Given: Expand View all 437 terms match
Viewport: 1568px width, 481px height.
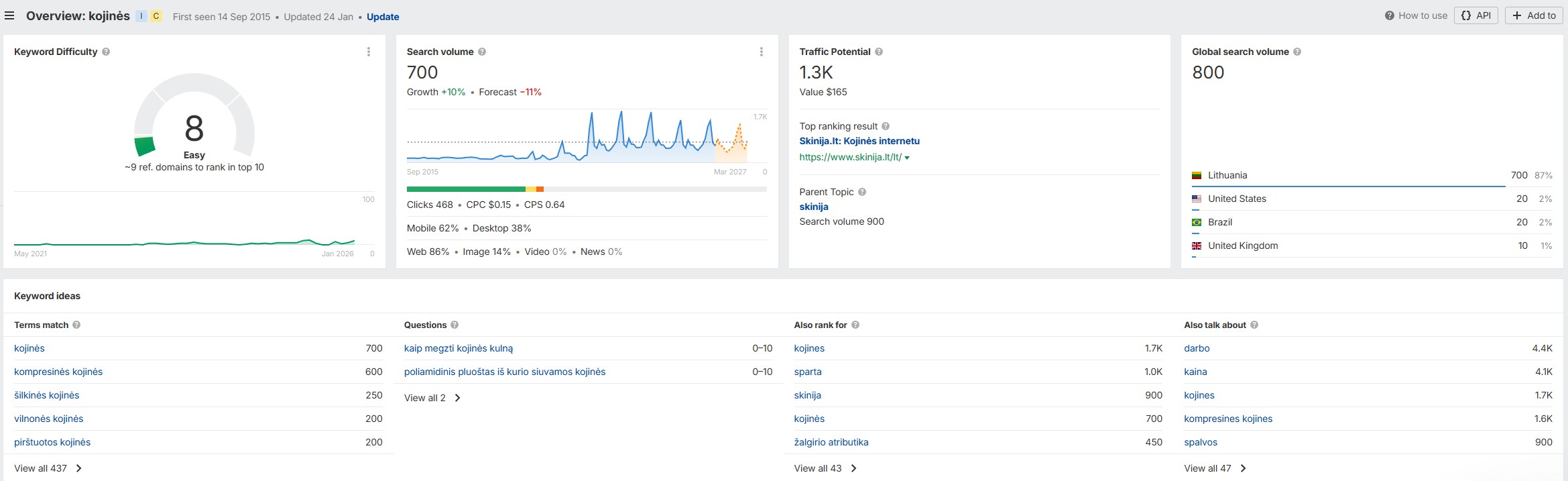Looking at the screenshot, I should tap(48, 468).
